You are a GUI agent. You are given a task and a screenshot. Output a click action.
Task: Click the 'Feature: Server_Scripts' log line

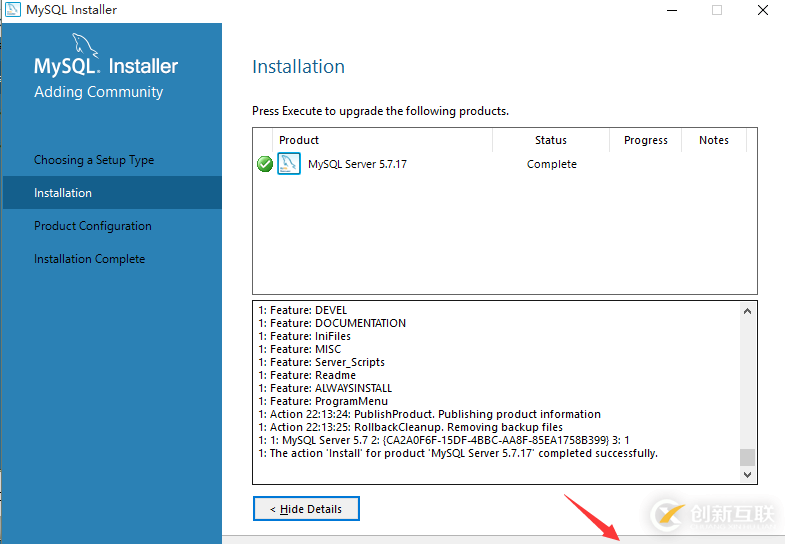(x=321, y=362)
